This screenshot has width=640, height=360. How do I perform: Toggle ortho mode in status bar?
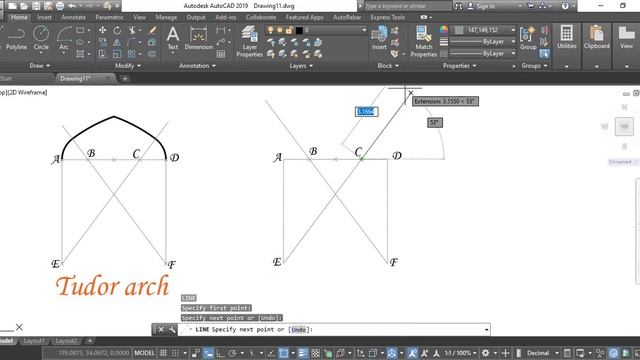click(x=220, y=353)
